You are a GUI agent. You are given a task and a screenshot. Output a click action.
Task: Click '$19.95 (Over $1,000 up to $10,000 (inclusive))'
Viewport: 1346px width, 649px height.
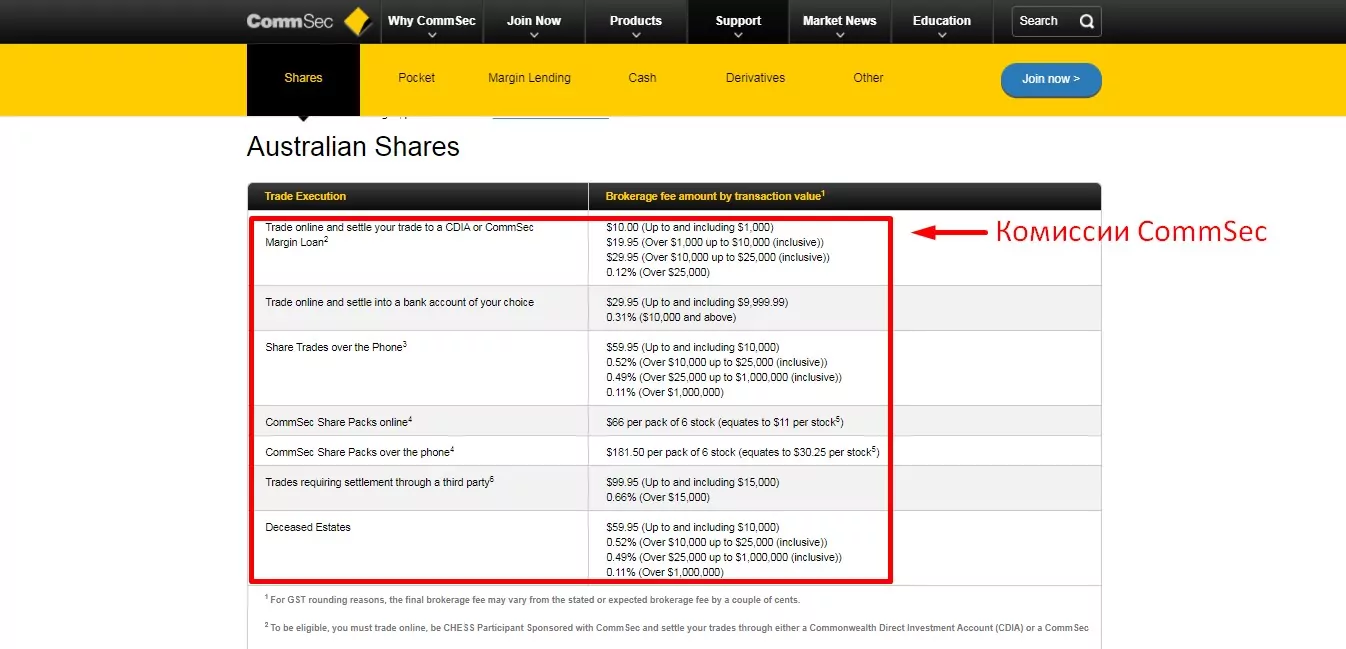pyautogui.click(x=713, y=242)
